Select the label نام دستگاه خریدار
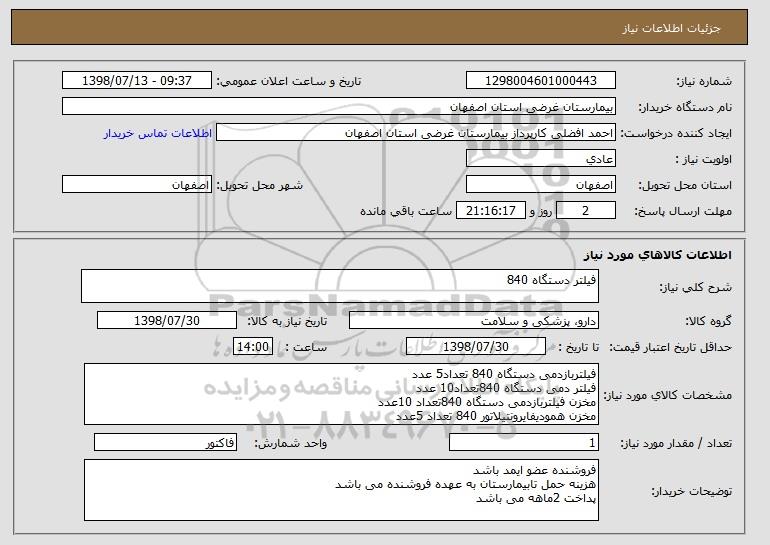Screen dimensions: 770x545 pos(685,107)
